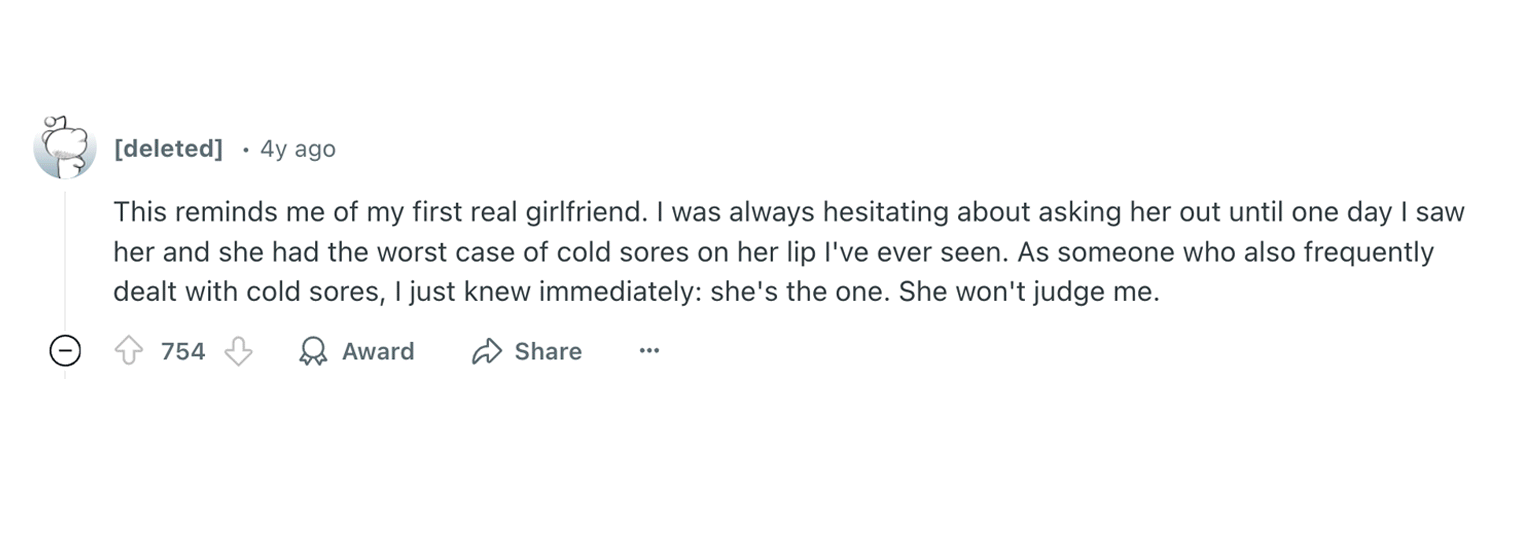Click the "[deleted]" username

coord(168,149)
